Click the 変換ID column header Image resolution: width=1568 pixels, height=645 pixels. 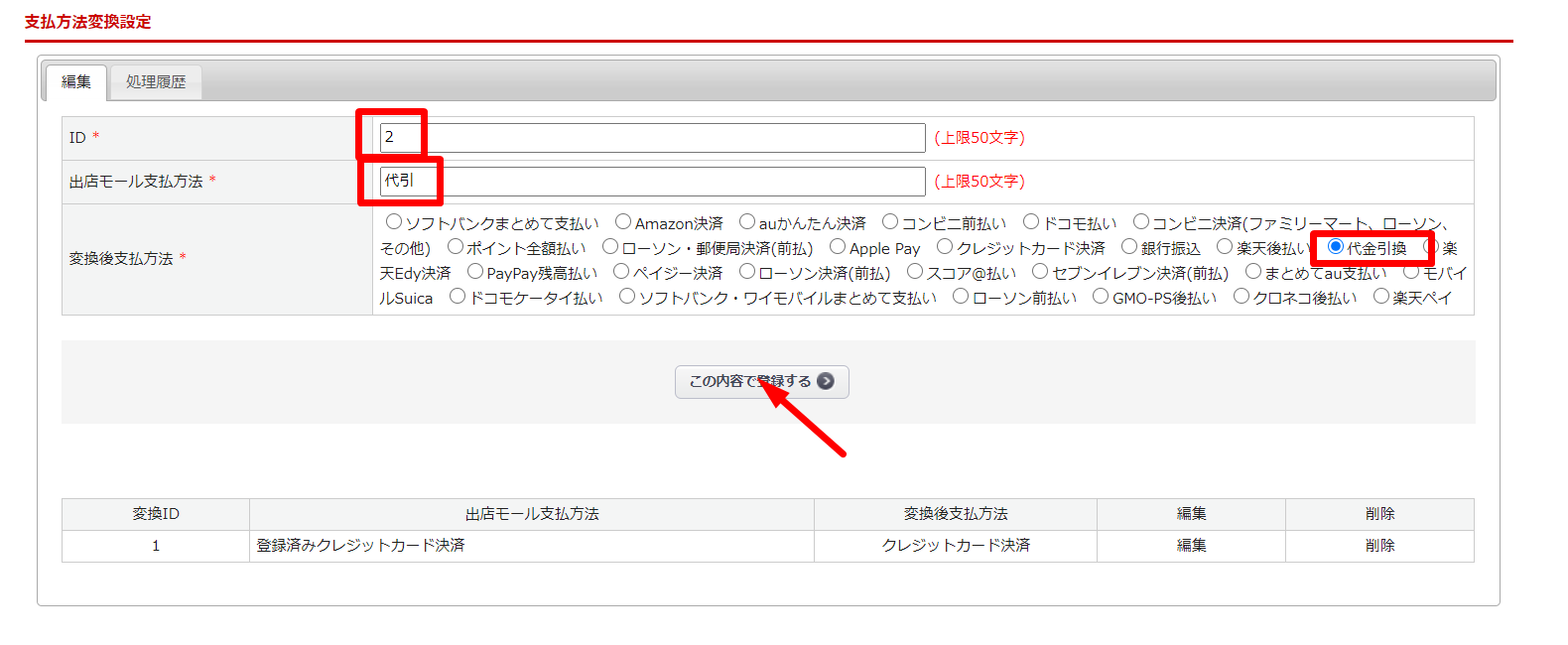coord(156,514)
